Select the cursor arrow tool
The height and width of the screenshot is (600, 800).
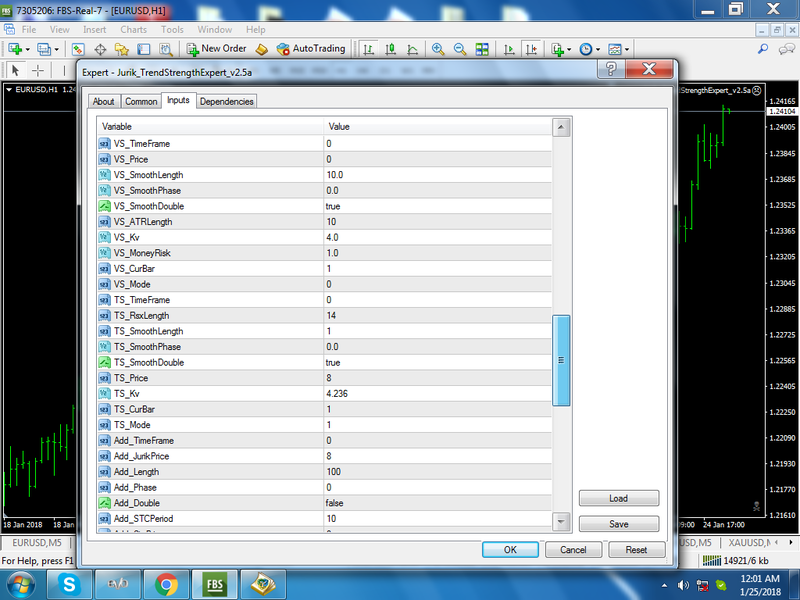tap(15, 70)
